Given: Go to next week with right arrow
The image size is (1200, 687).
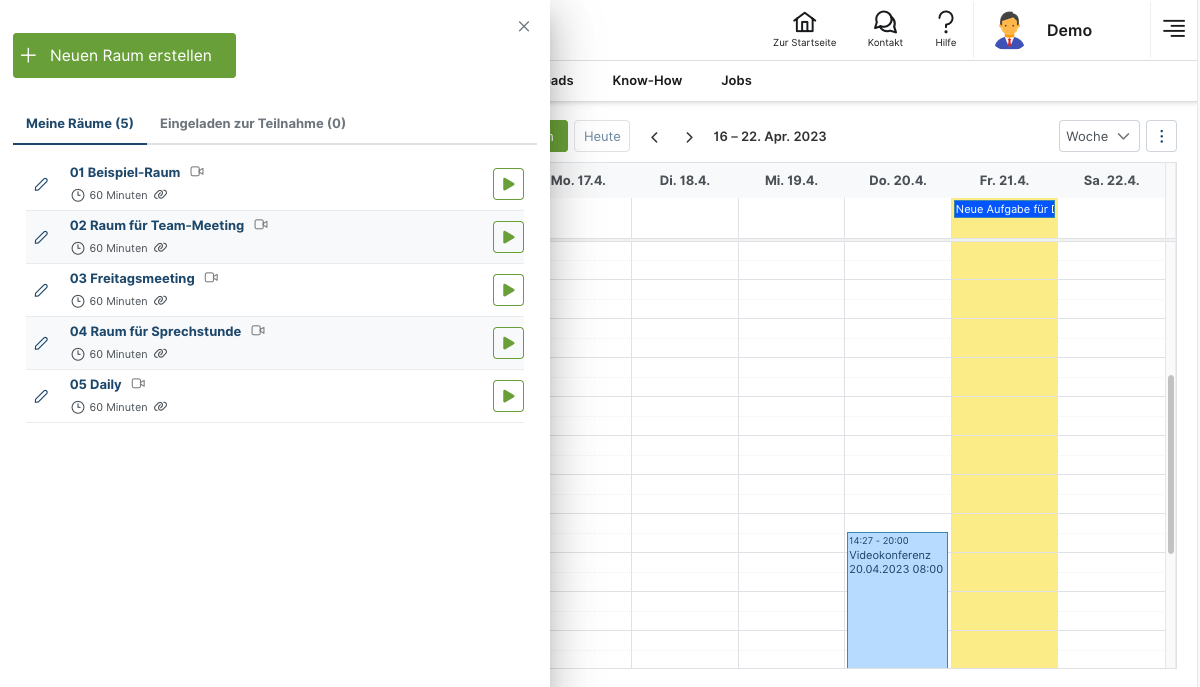Looking at the screenshot, I should click(x=689, y=137).
